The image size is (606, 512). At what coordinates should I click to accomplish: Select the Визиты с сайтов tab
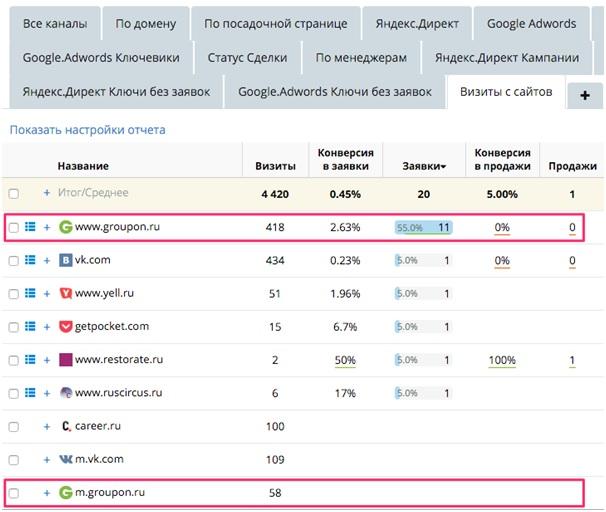[506, 92]
